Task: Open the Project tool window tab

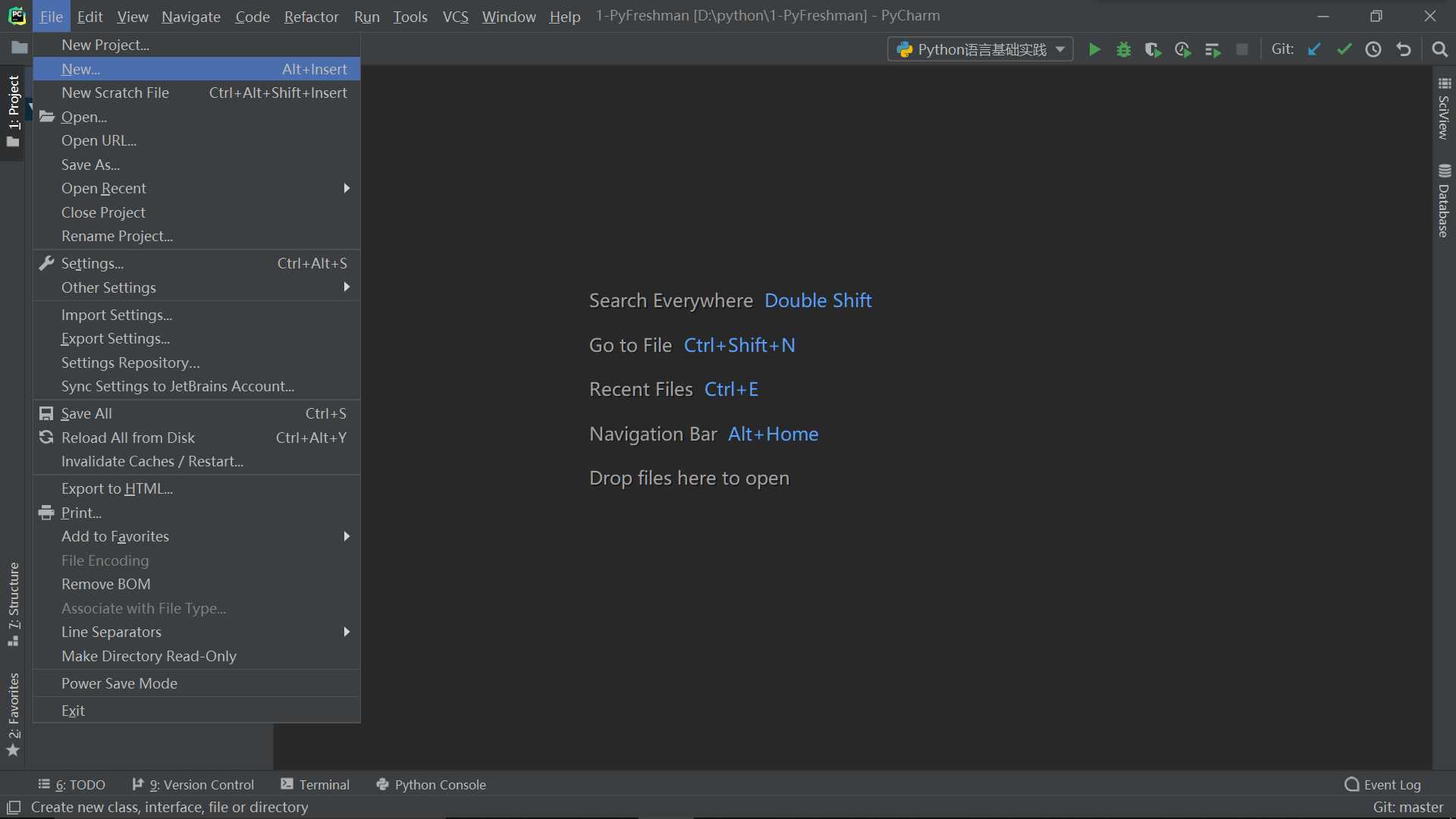Action: click(x=13, y=111)
